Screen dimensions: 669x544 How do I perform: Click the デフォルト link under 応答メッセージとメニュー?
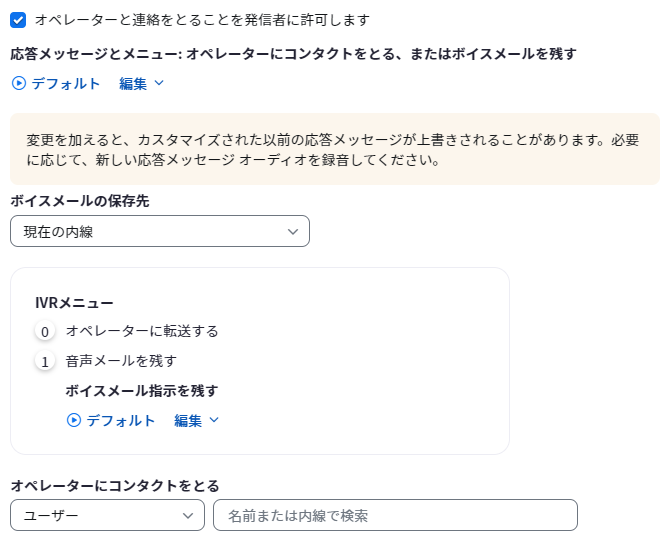click(66, 83)
